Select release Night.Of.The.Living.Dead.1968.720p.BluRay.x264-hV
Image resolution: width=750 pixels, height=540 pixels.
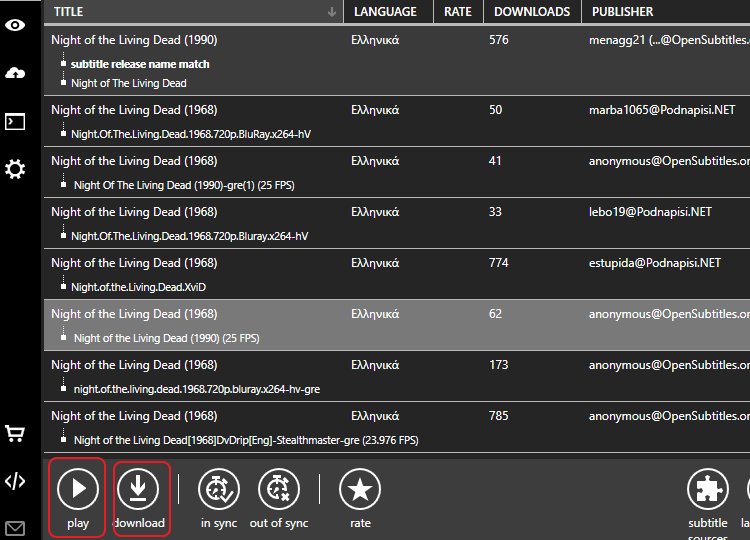[x=191, y=134]
